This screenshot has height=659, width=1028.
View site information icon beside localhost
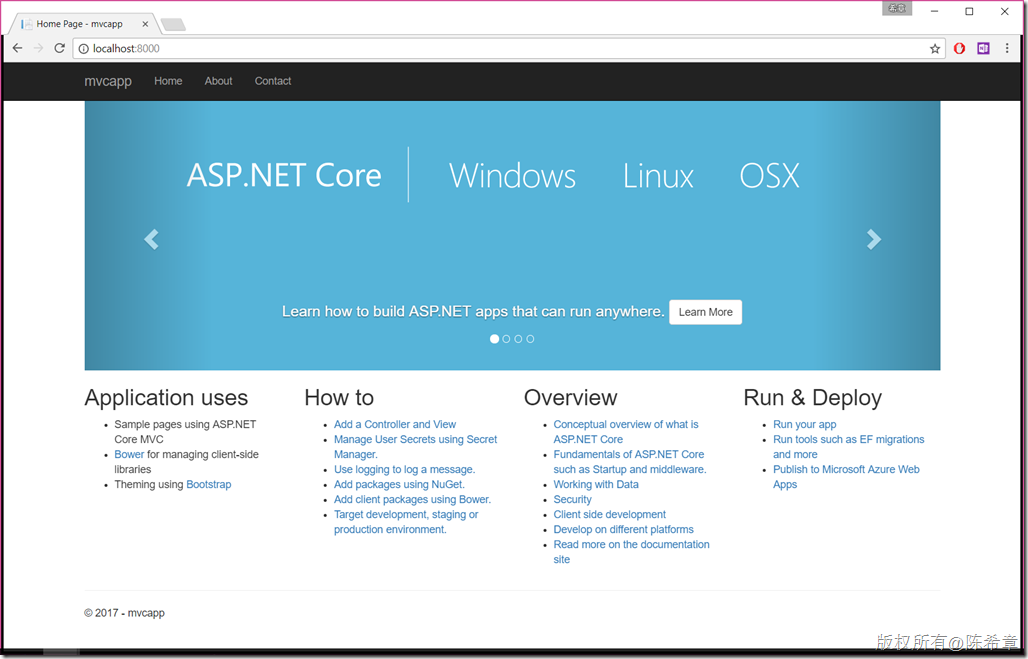pos(84,49)
